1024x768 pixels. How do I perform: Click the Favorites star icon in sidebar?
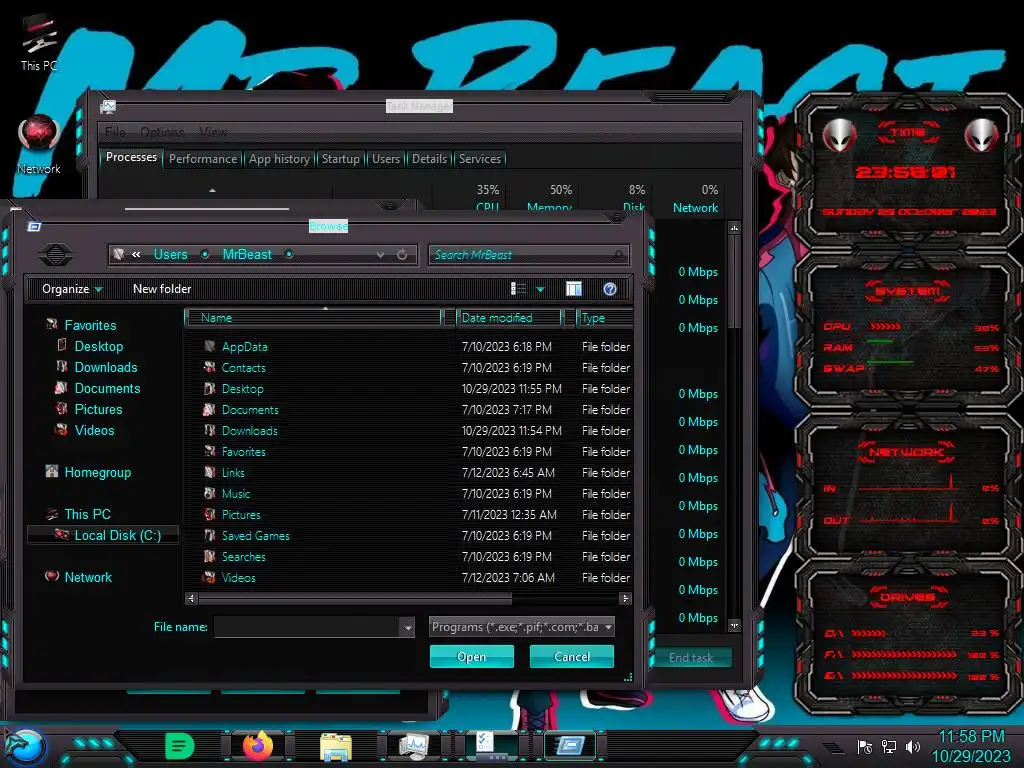(x=52, y=325)
